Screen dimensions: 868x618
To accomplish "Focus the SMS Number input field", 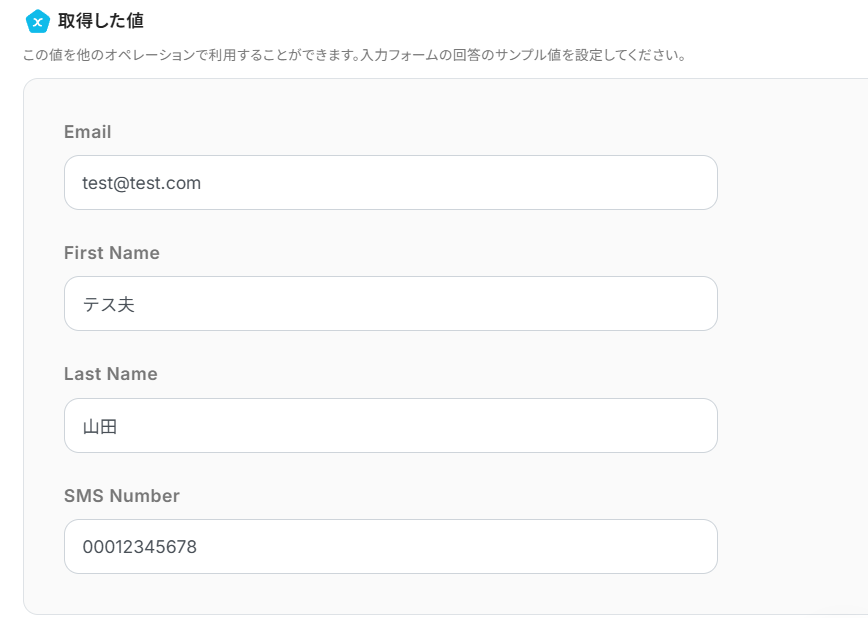I will tap(390, 547).
